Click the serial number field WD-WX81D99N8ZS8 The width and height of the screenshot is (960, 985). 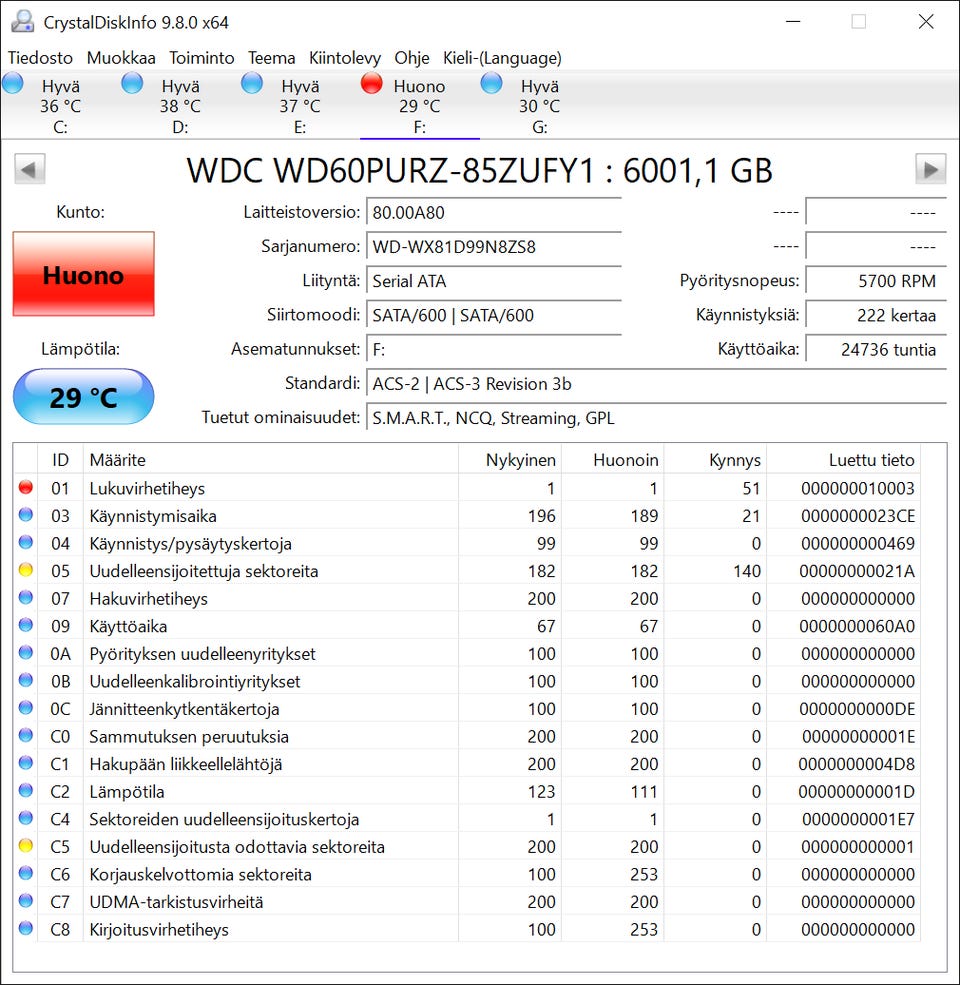(494, 247)
